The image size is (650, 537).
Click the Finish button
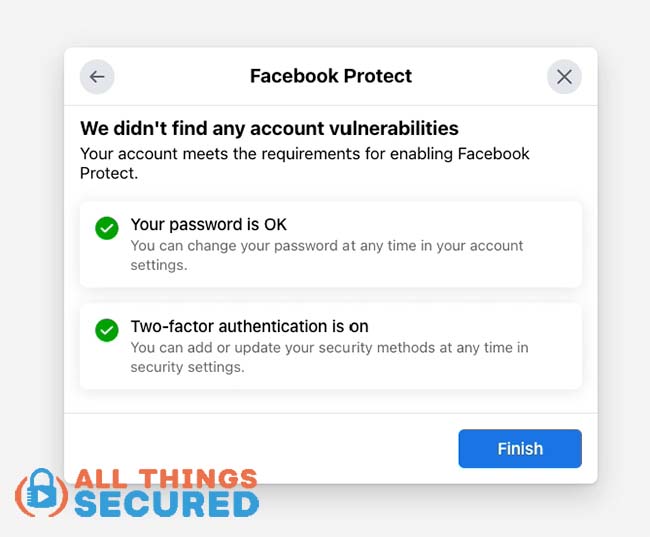520,449
